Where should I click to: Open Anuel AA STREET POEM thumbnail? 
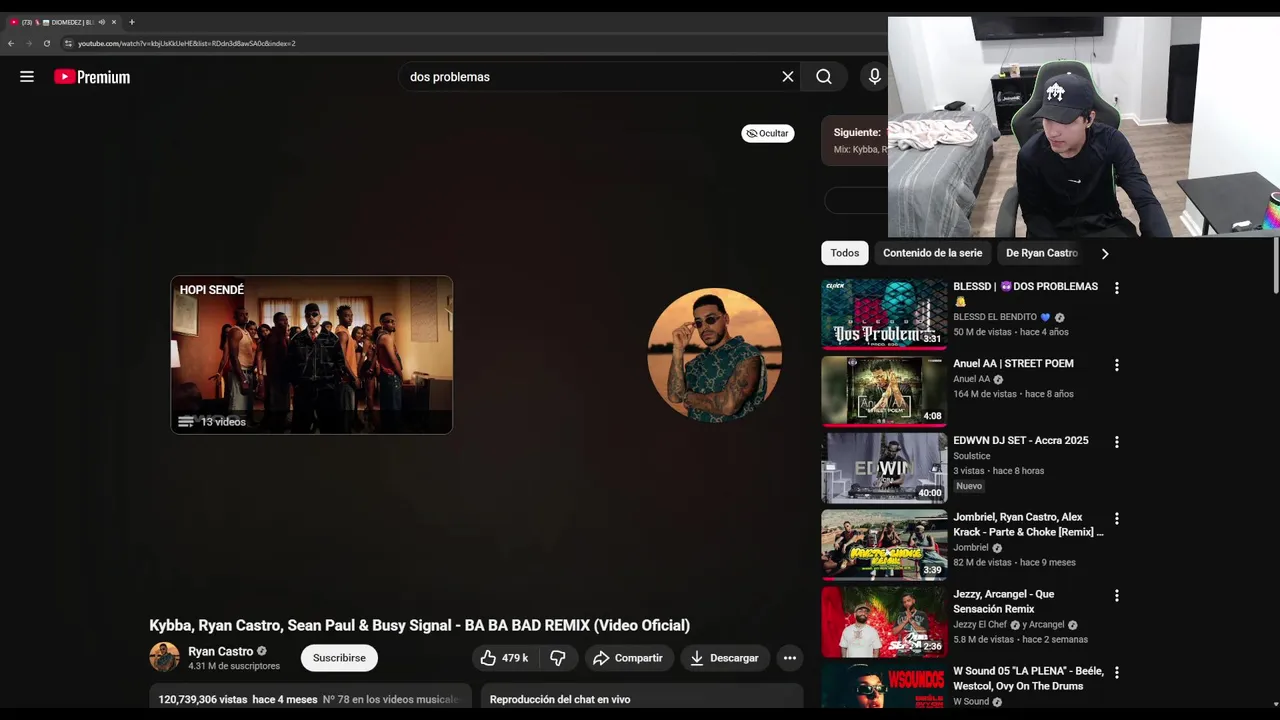(x=884, y=391)
